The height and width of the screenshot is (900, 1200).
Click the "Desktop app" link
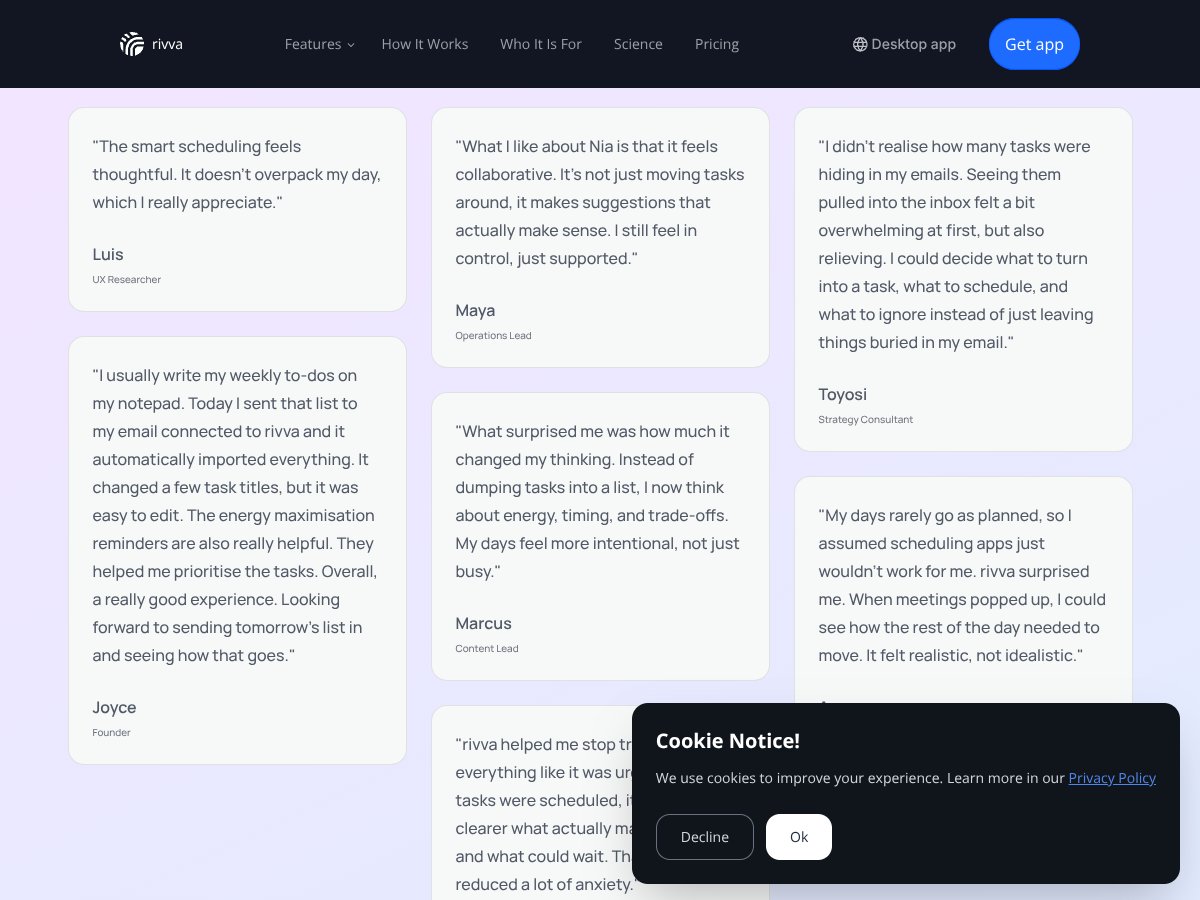click(x=913, y=44)
